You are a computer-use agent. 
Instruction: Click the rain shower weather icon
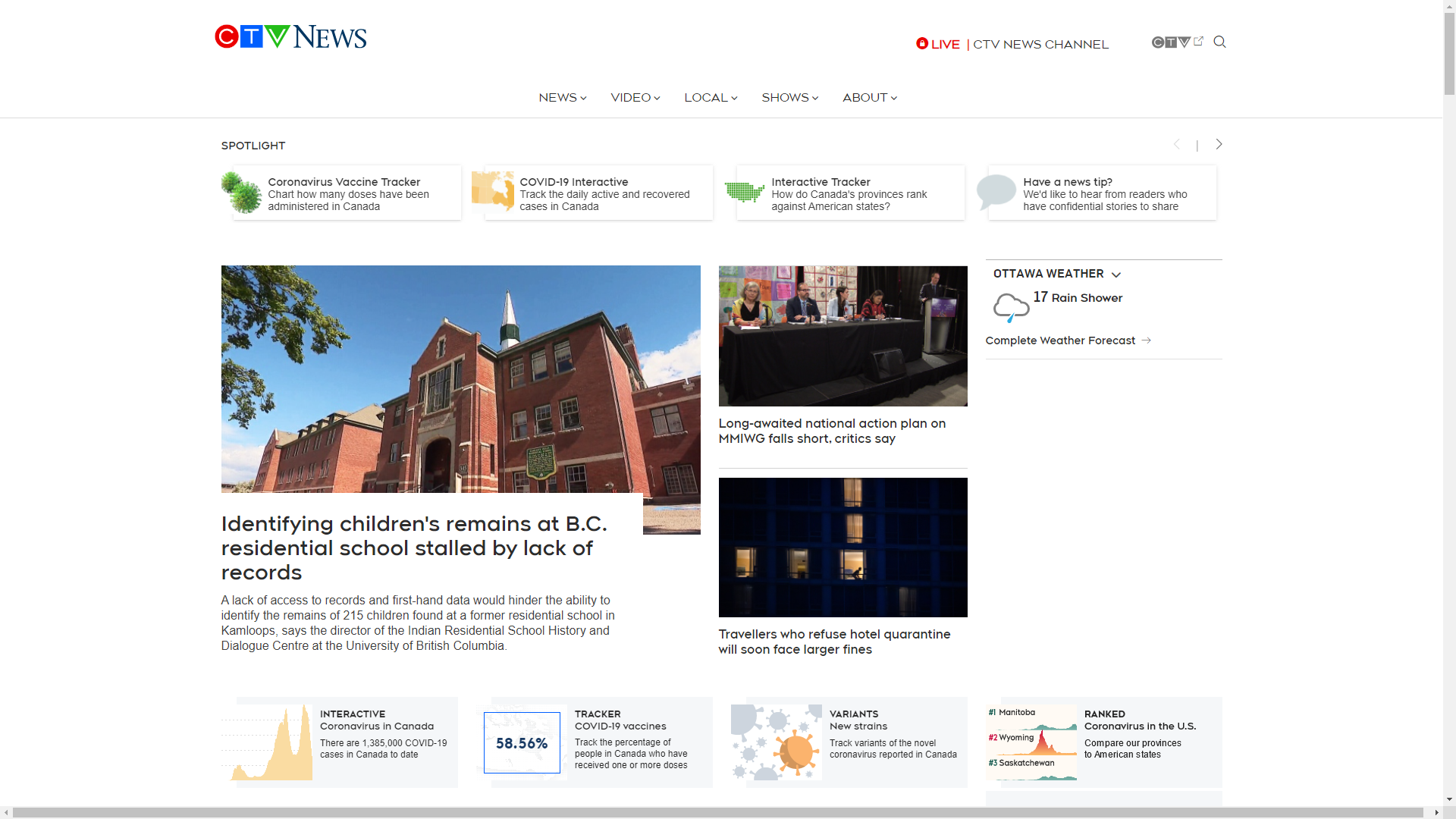pyautogui.click(x=1011, y=307)
